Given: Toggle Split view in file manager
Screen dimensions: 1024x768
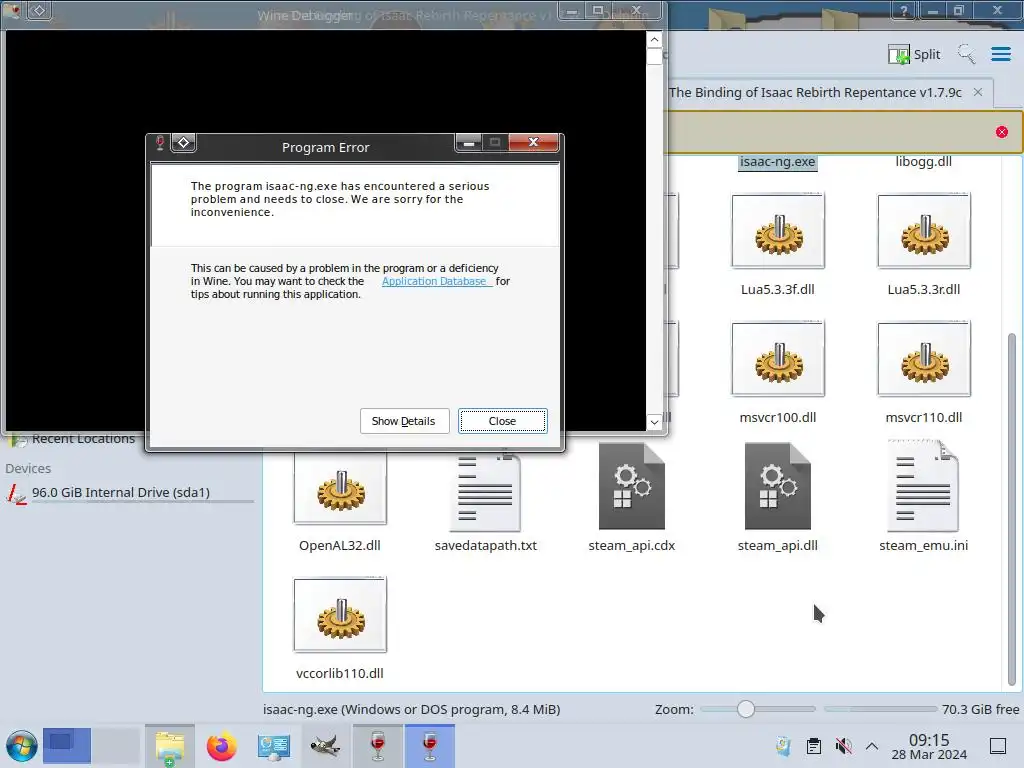Looking at the screenshot, I should (914, 54).
